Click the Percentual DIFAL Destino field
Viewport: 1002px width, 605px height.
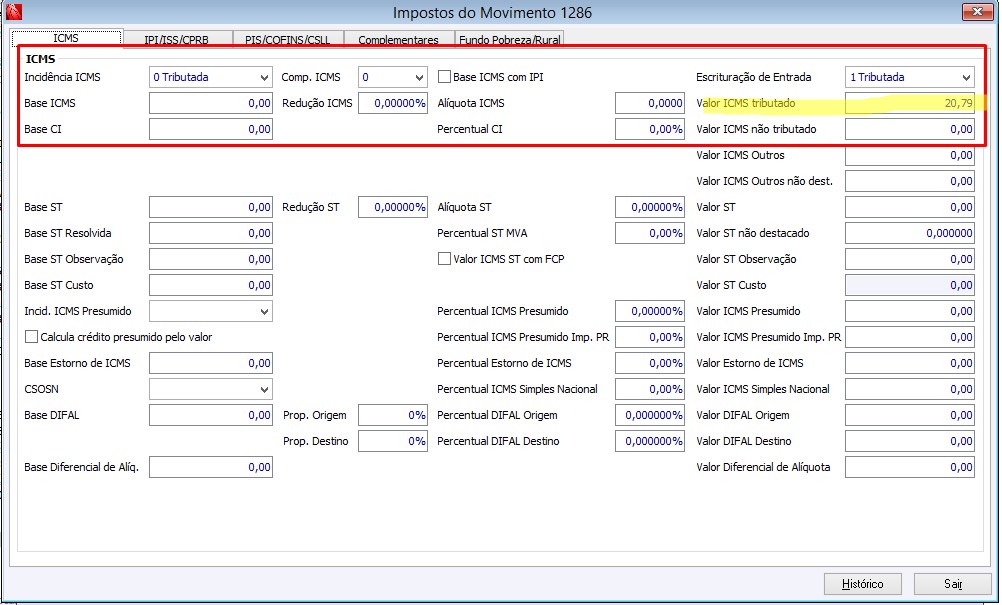click(x=650, y=441)
